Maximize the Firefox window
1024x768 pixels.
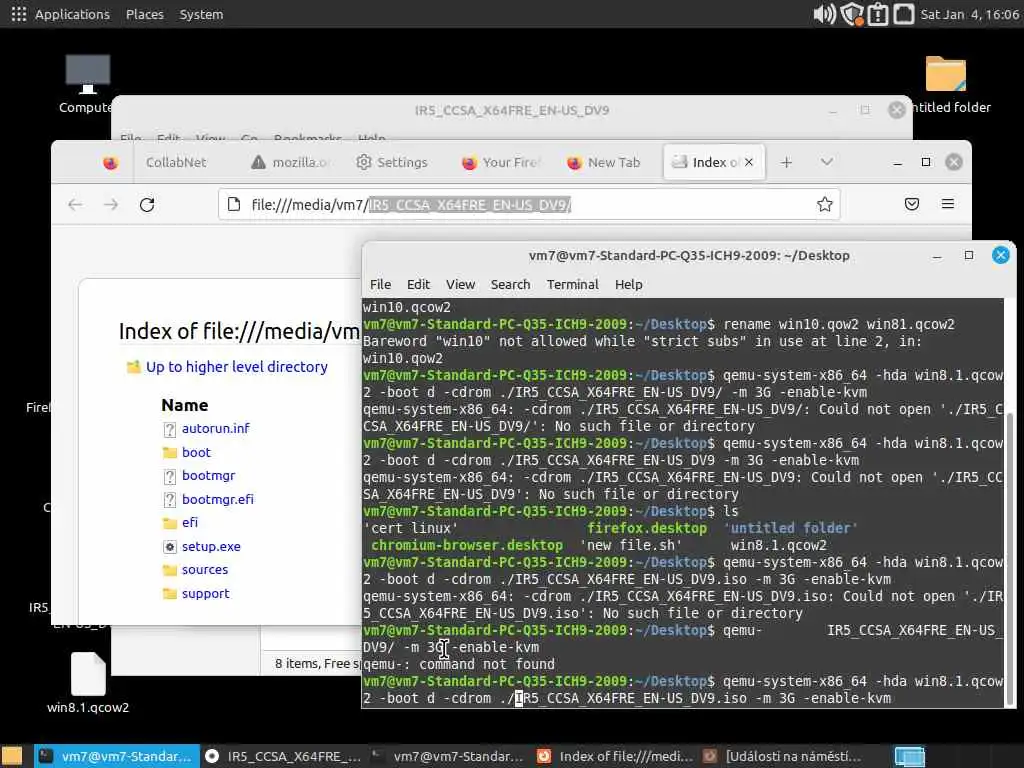coord(925,162)
